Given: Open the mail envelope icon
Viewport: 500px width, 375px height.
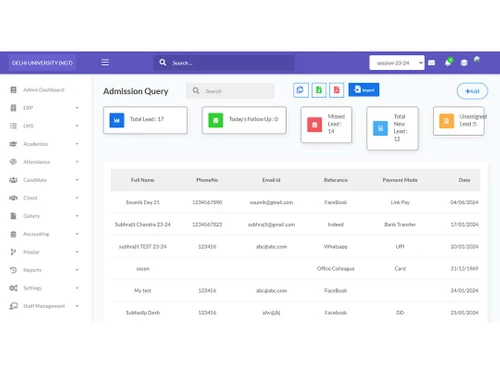Looking at the screenshot, I should pyautogui.click(x=431, y=63).
